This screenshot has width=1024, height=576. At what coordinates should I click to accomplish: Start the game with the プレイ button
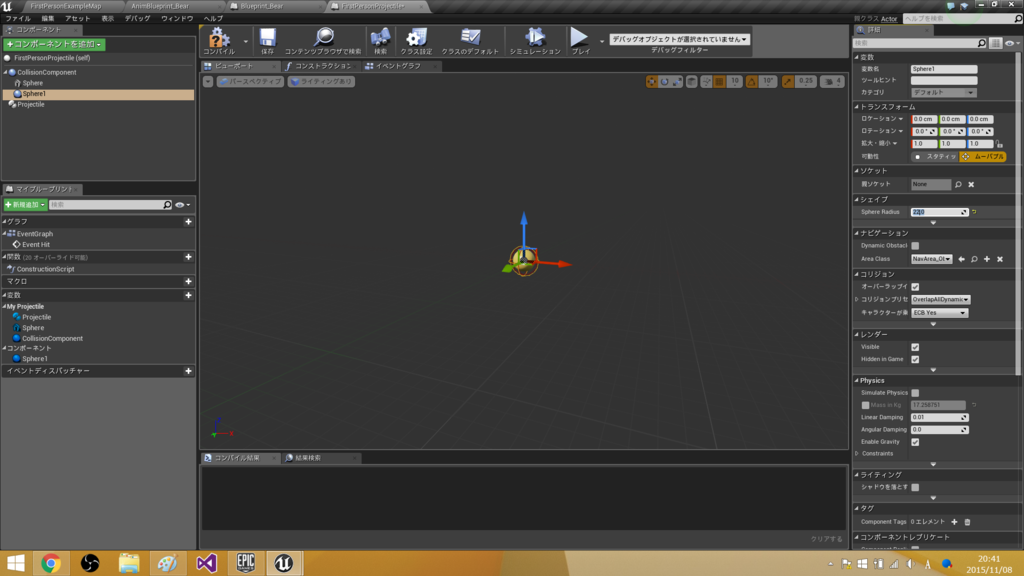tap(580, 40)
